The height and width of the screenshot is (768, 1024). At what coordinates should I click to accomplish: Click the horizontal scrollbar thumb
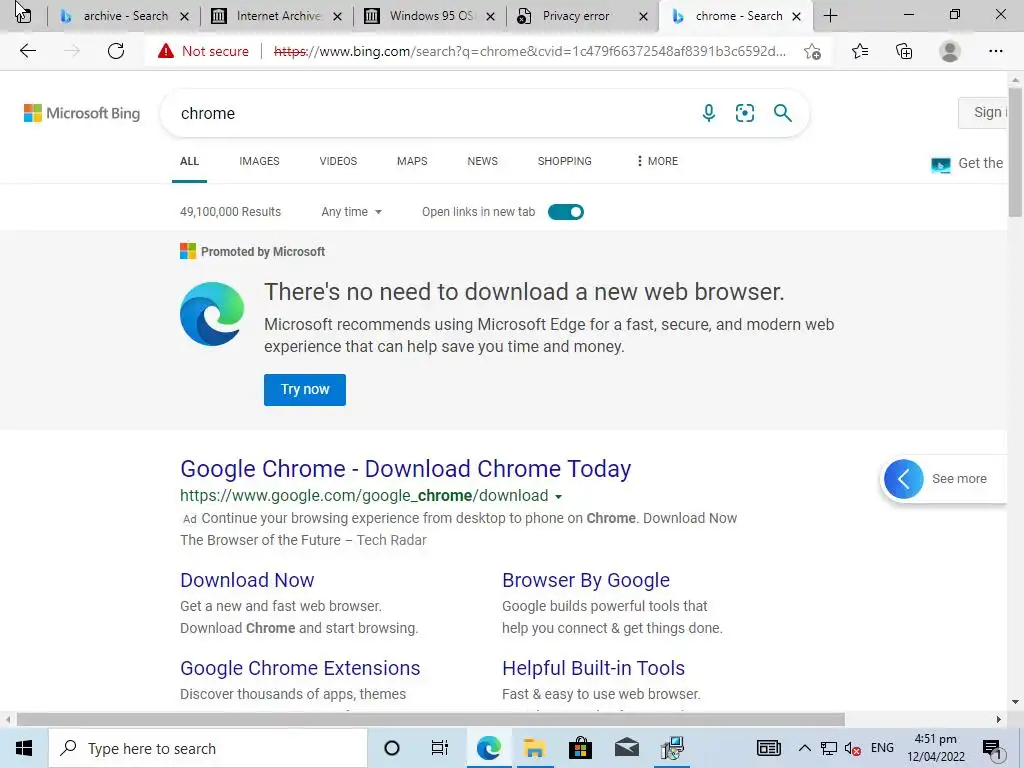tap(430, 719)
